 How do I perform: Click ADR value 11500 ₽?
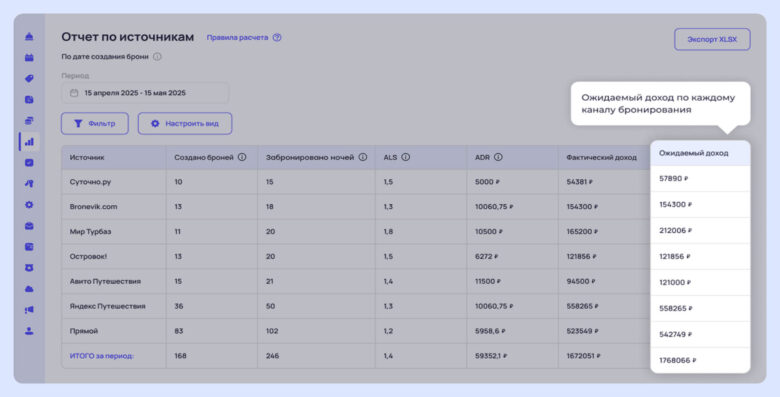coord(488,282)
